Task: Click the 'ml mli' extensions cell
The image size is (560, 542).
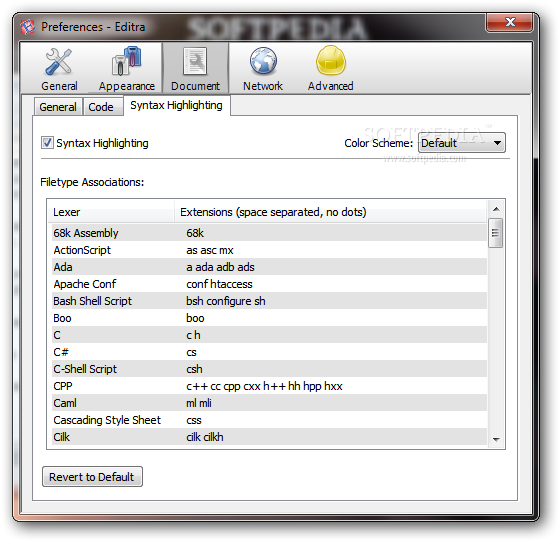Action: 199,403
